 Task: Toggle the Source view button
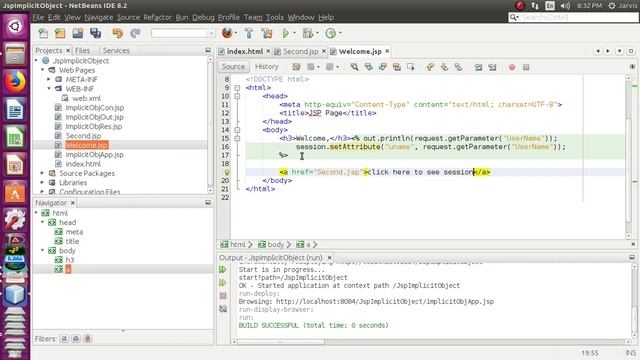[233, 67]
